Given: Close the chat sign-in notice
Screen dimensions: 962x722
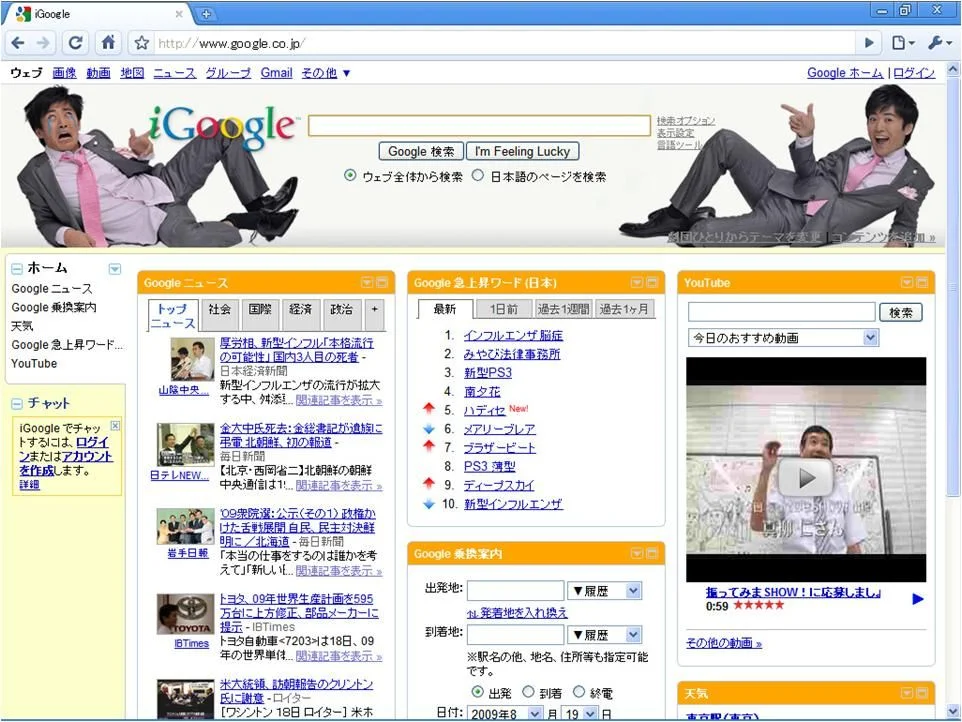Looking at the screenshot, I should coord(115,425).
